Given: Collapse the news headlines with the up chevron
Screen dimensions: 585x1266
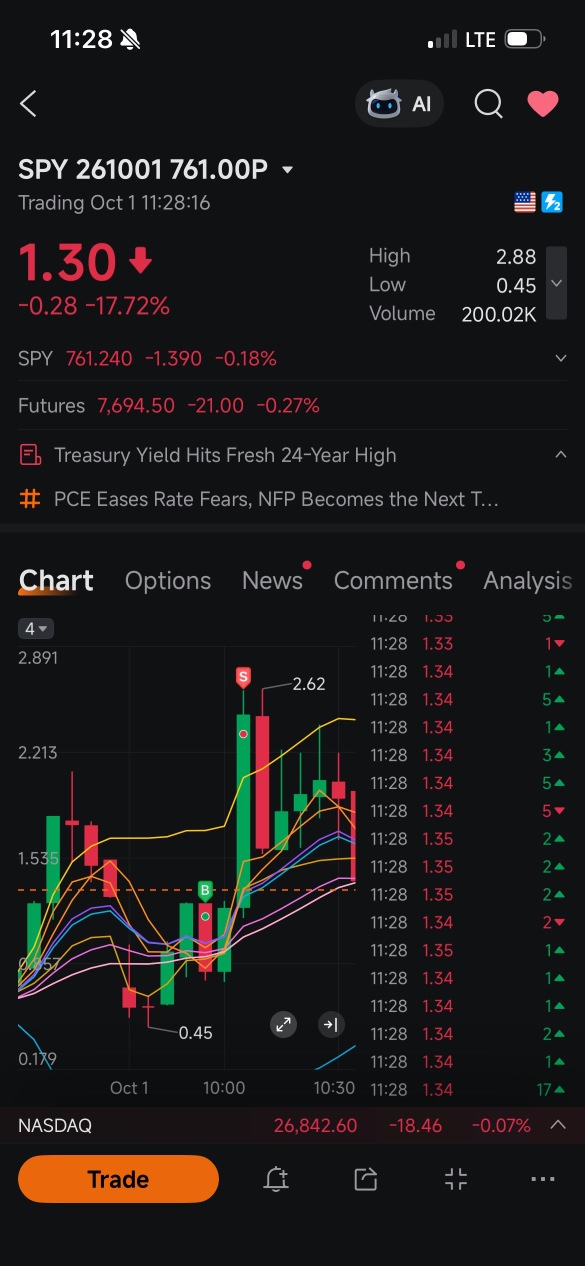Looking at the screenshot, I should coord(561,455).
